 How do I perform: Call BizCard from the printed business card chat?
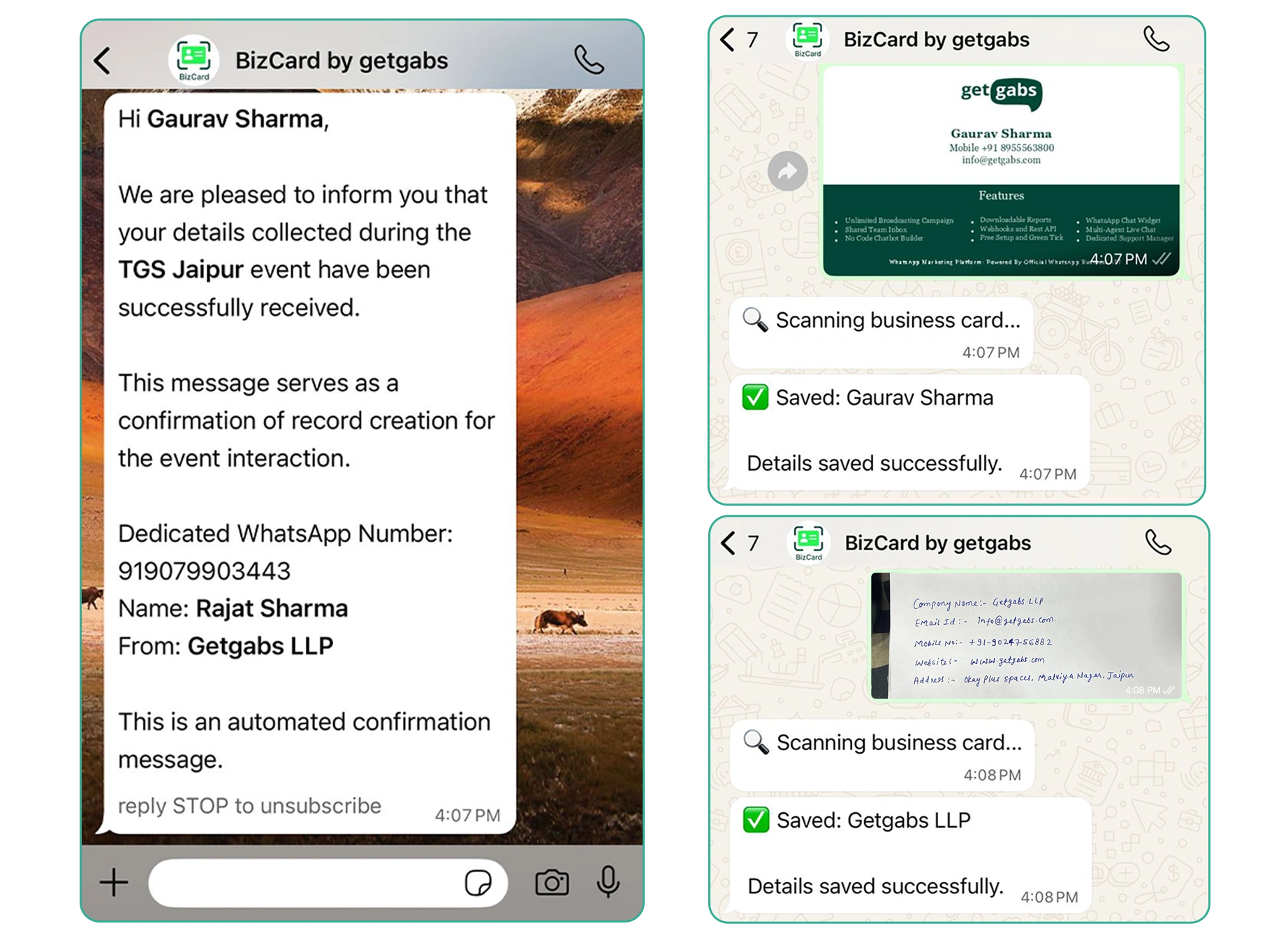pos(1156,39)
